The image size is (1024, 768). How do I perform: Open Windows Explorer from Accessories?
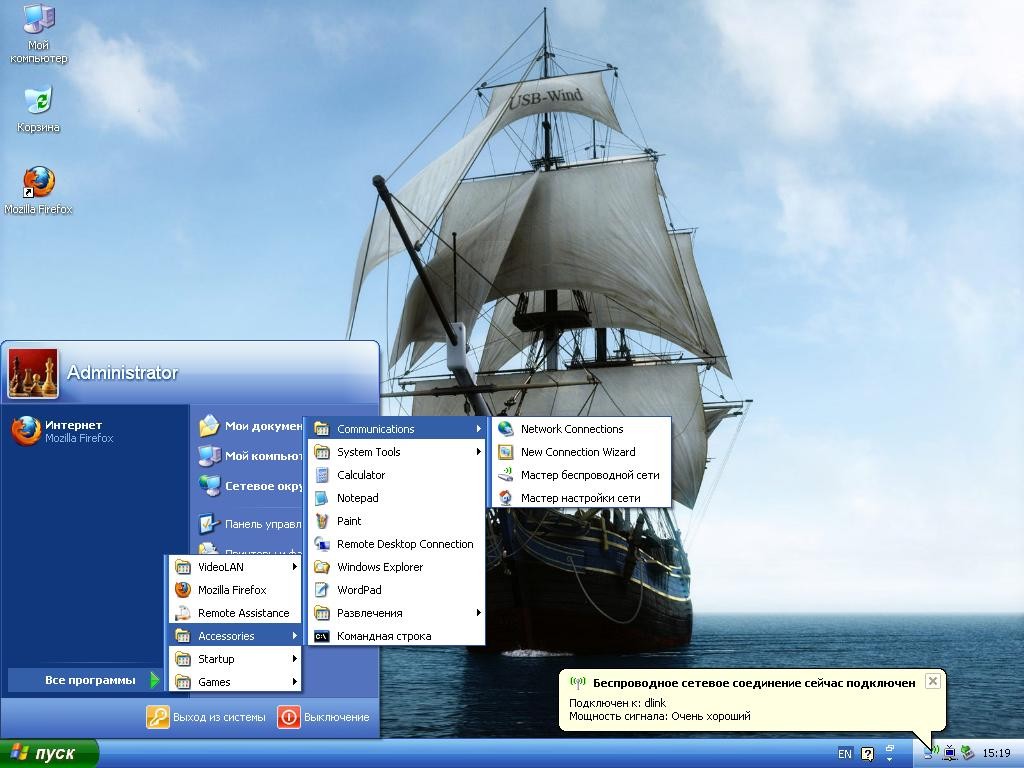pos(397,567)
